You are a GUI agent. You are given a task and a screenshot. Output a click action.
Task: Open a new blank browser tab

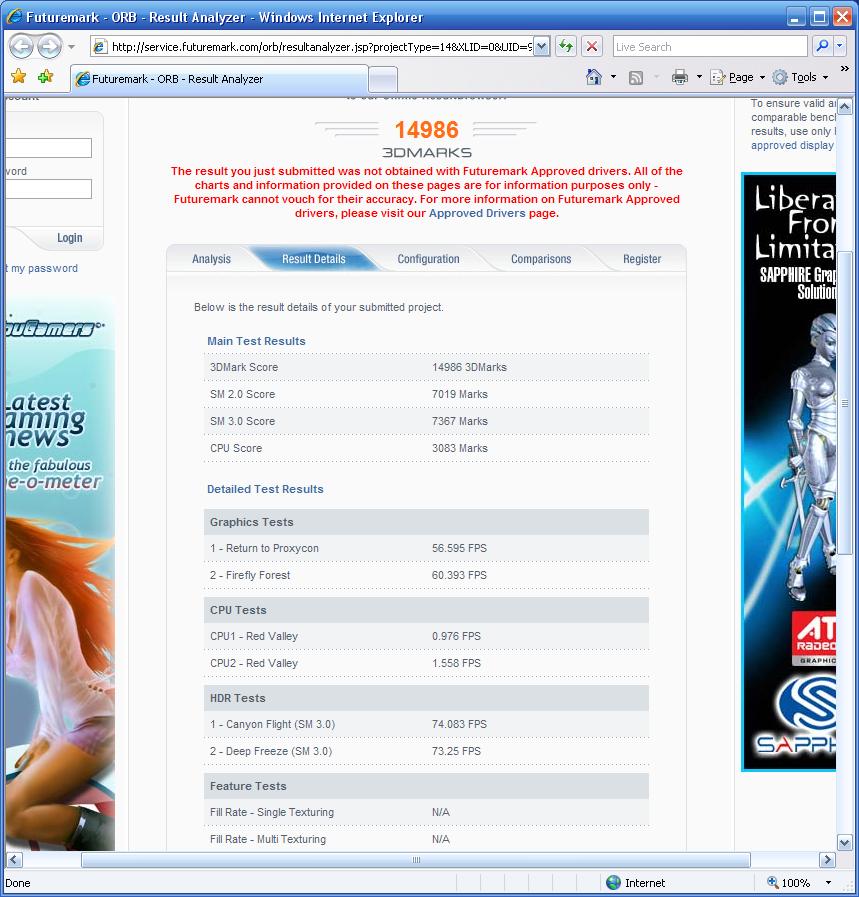383,80
